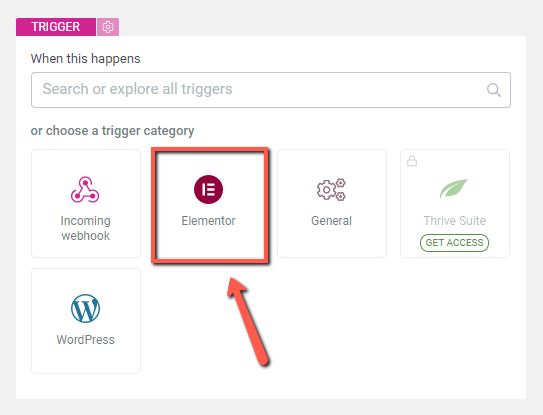This screenshot has width=543, height=415.
Task: Open trigger settings gear icon
Action: pyautogui.click(x=108, y=27)
